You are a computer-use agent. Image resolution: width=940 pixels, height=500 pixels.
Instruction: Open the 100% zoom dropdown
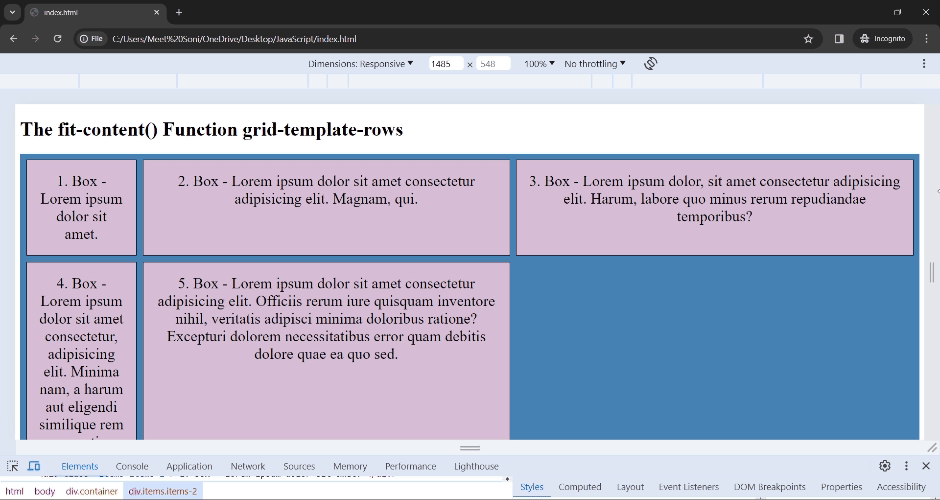[x=539, y=63]
